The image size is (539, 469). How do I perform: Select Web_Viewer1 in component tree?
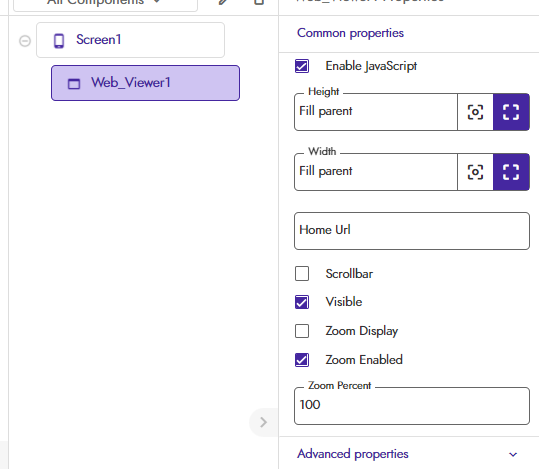coord(145,83)
